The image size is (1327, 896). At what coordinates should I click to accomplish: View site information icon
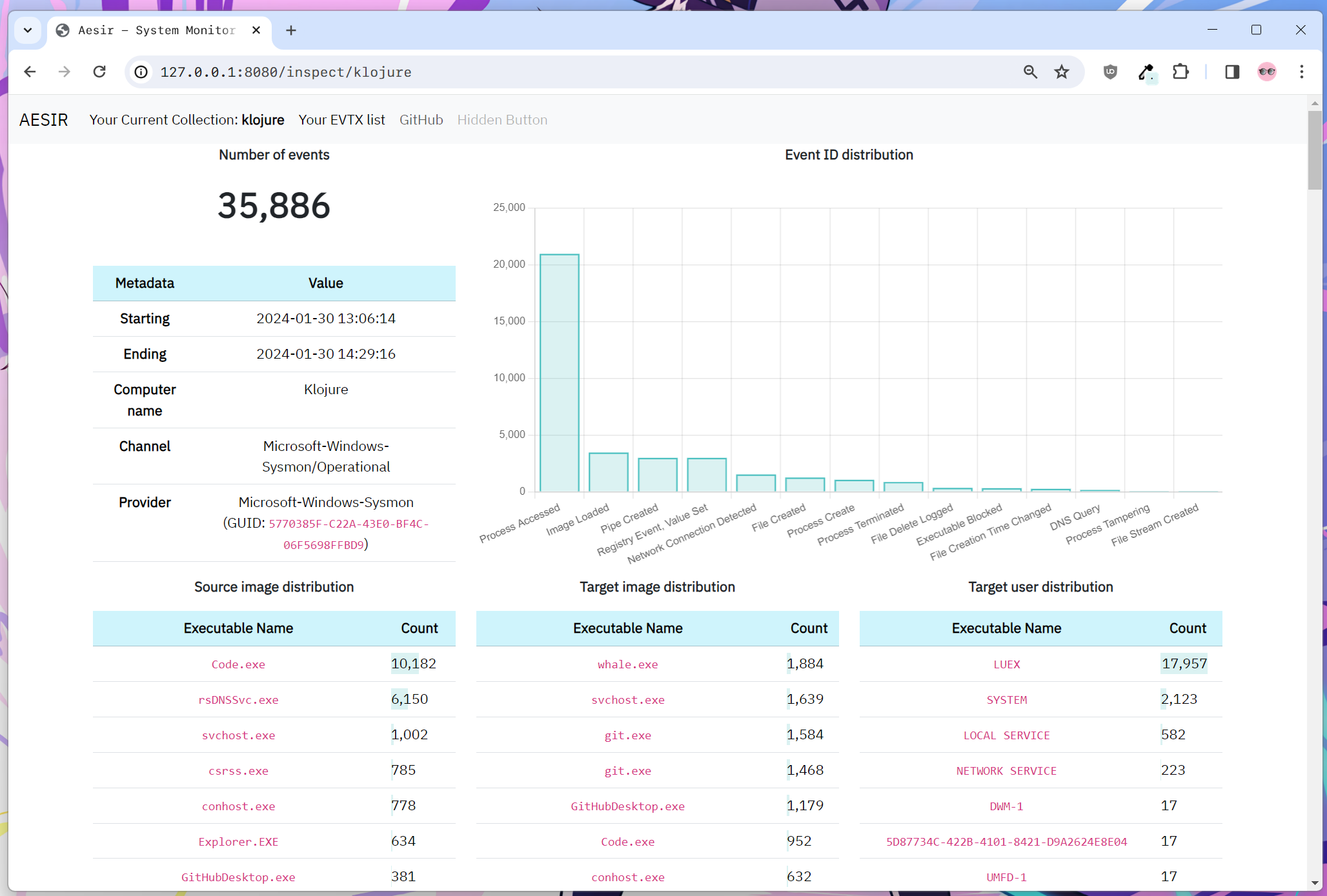click(x=141, y=72)
